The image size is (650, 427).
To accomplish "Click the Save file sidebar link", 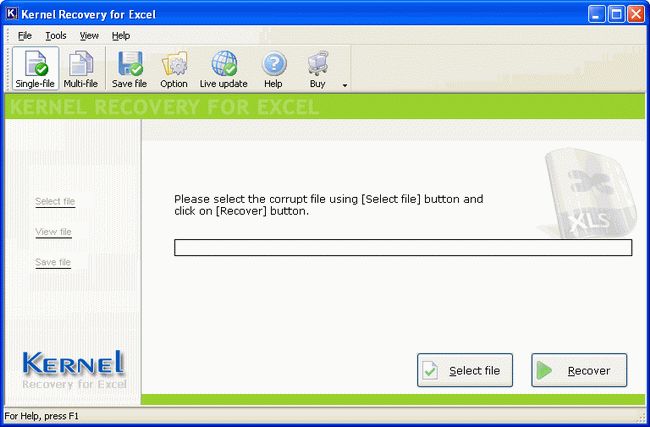I will pyautogui.click(x=53, y=262).
